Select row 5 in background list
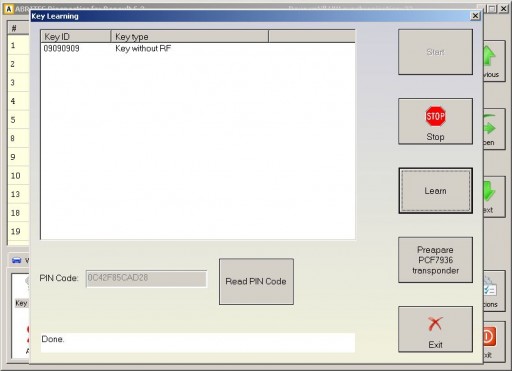Image resolution: width=512 pixels, height=371 pixels. coord(18,120)
